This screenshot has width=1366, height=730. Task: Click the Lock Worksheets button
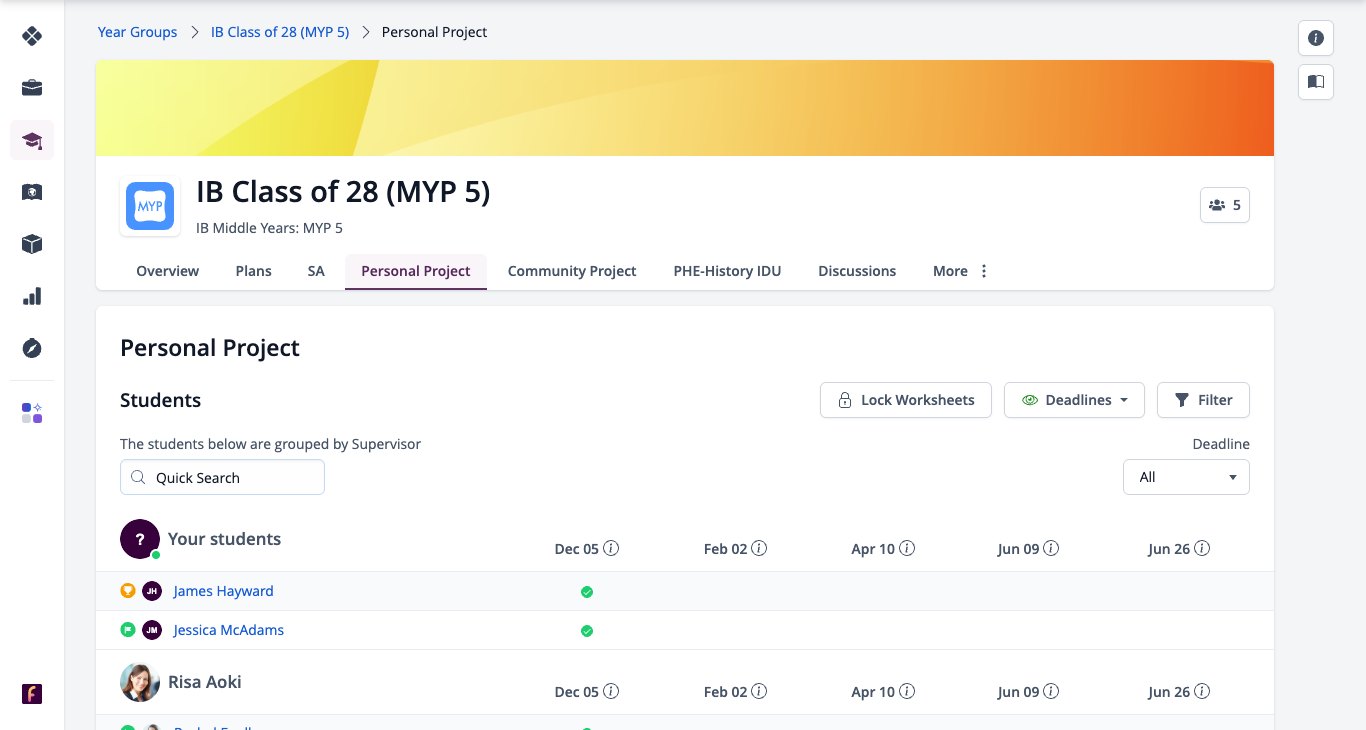coord(905,400)
